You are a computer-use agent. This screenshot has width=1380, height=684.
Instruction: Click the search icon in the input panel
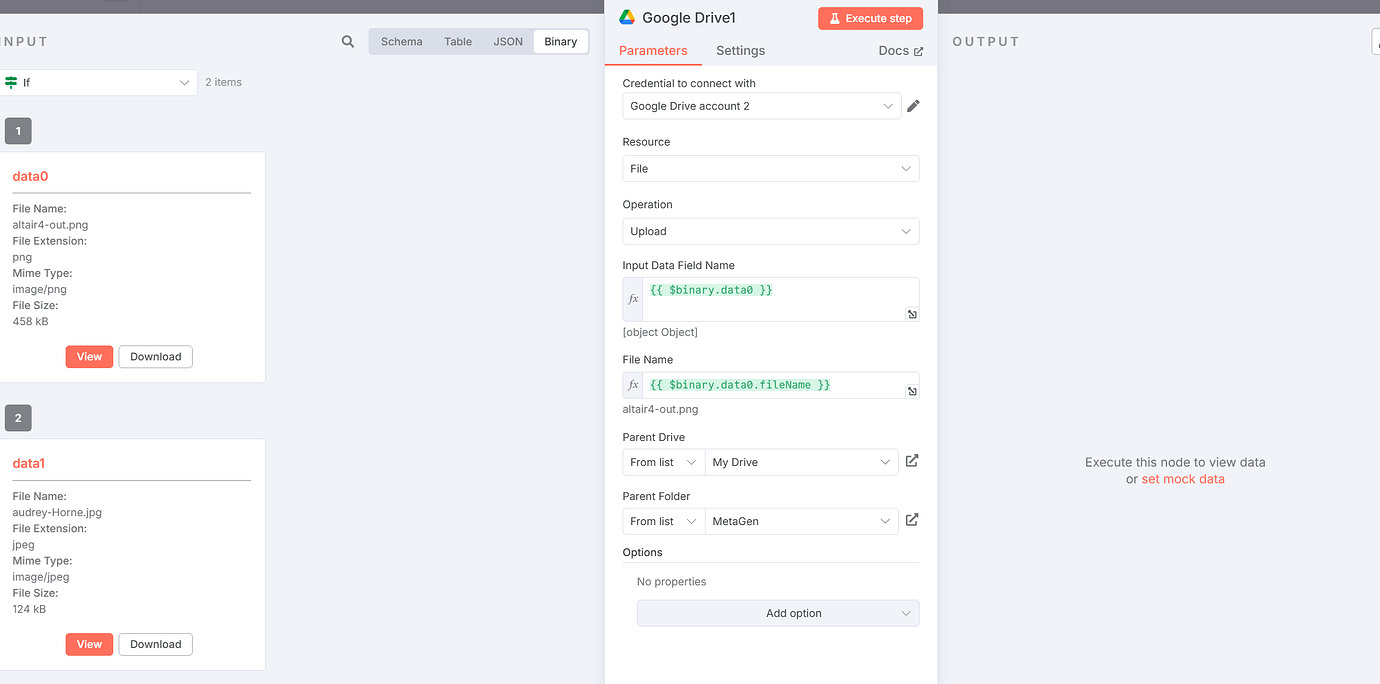click(x=348, y=42)
